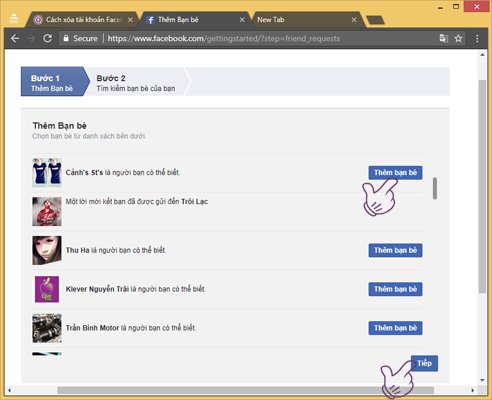Click the Thu Ha name link

click(77, 250)
